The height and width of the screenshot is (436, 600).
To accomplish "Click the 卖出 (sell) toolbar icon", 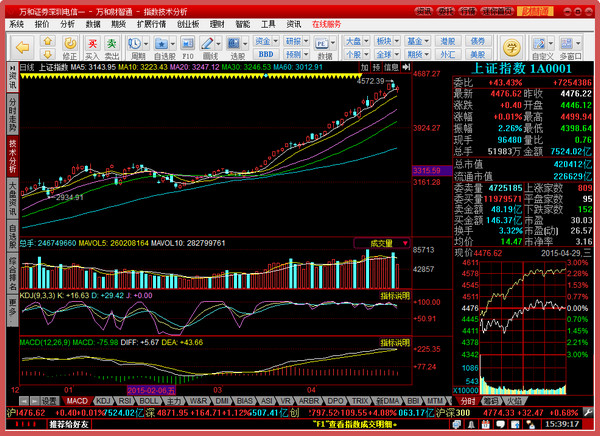I will (112, 46).
